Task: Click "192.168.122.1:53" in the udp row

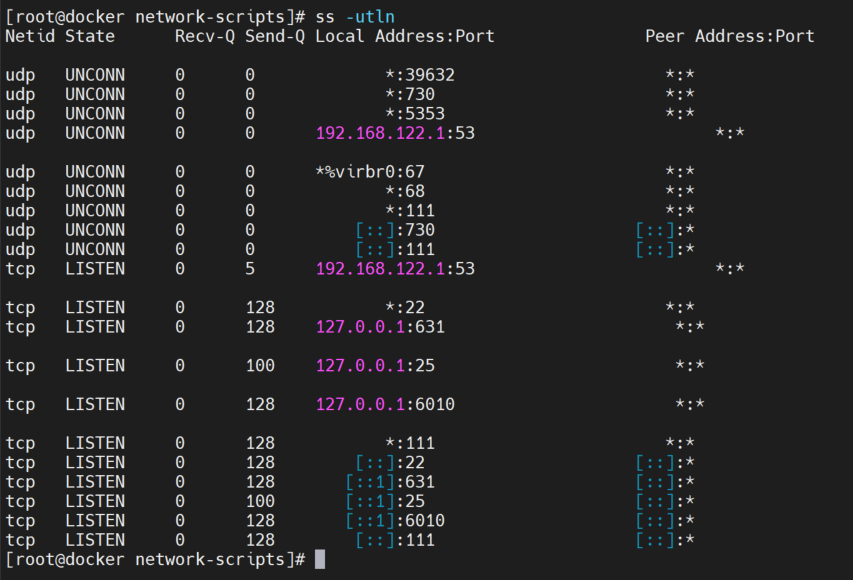Action: pyautogui.click(x=395, y=133)
